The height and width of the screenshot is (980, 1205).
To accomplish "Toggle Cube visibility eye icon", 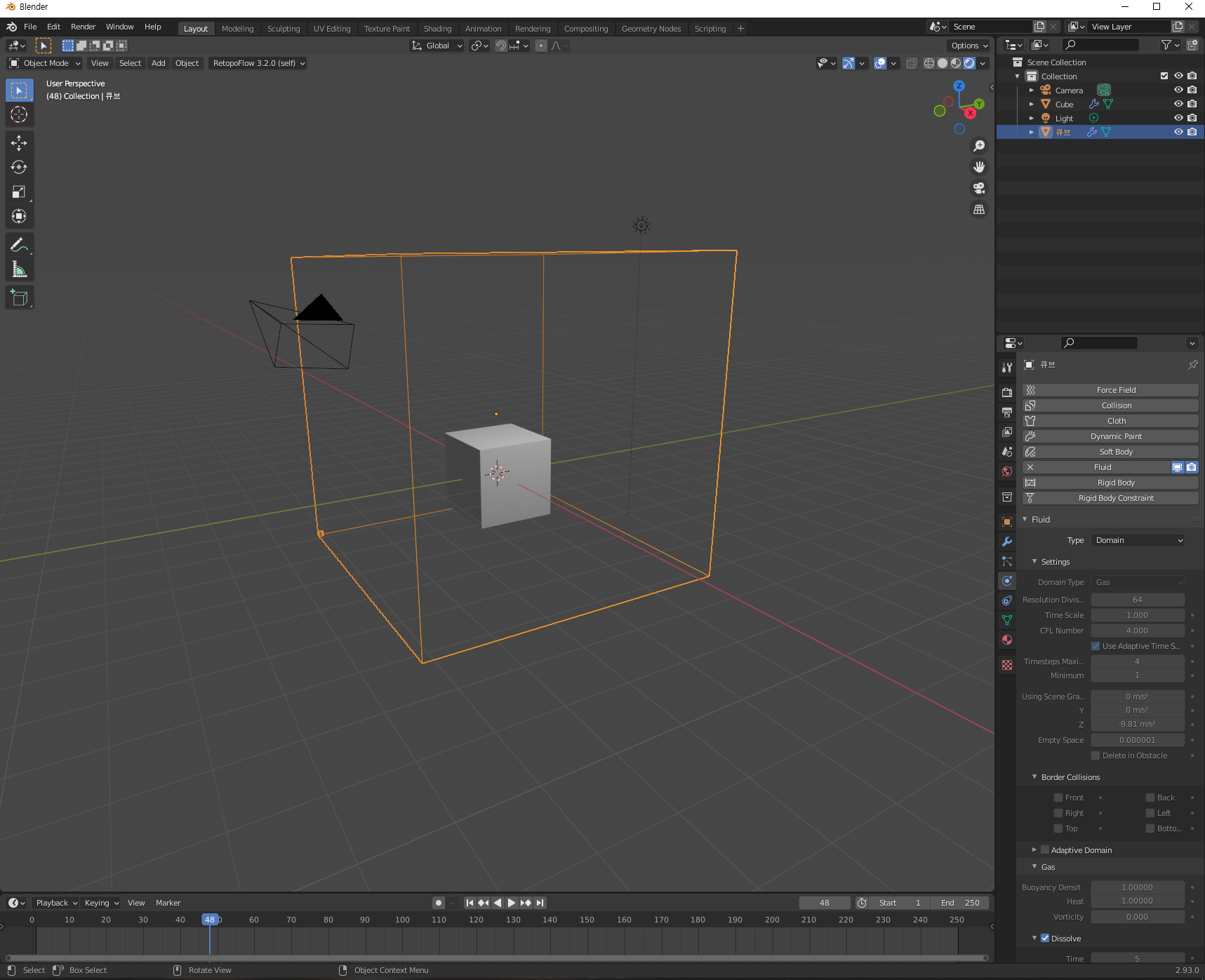I will pyautogui.click(x=1178, y=104).
